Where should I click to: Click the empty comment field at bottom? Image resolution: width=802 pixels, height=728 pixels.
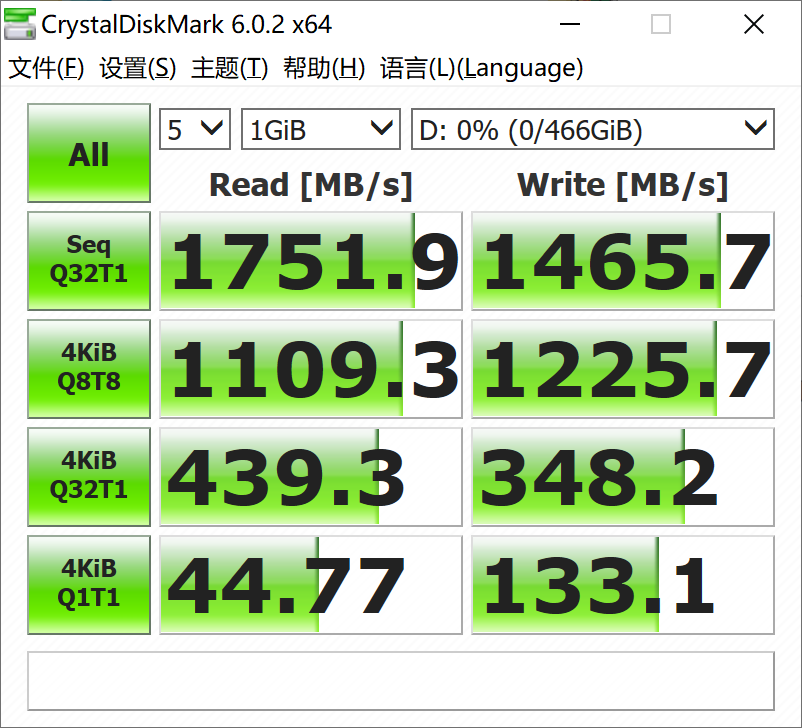[400, 681]
